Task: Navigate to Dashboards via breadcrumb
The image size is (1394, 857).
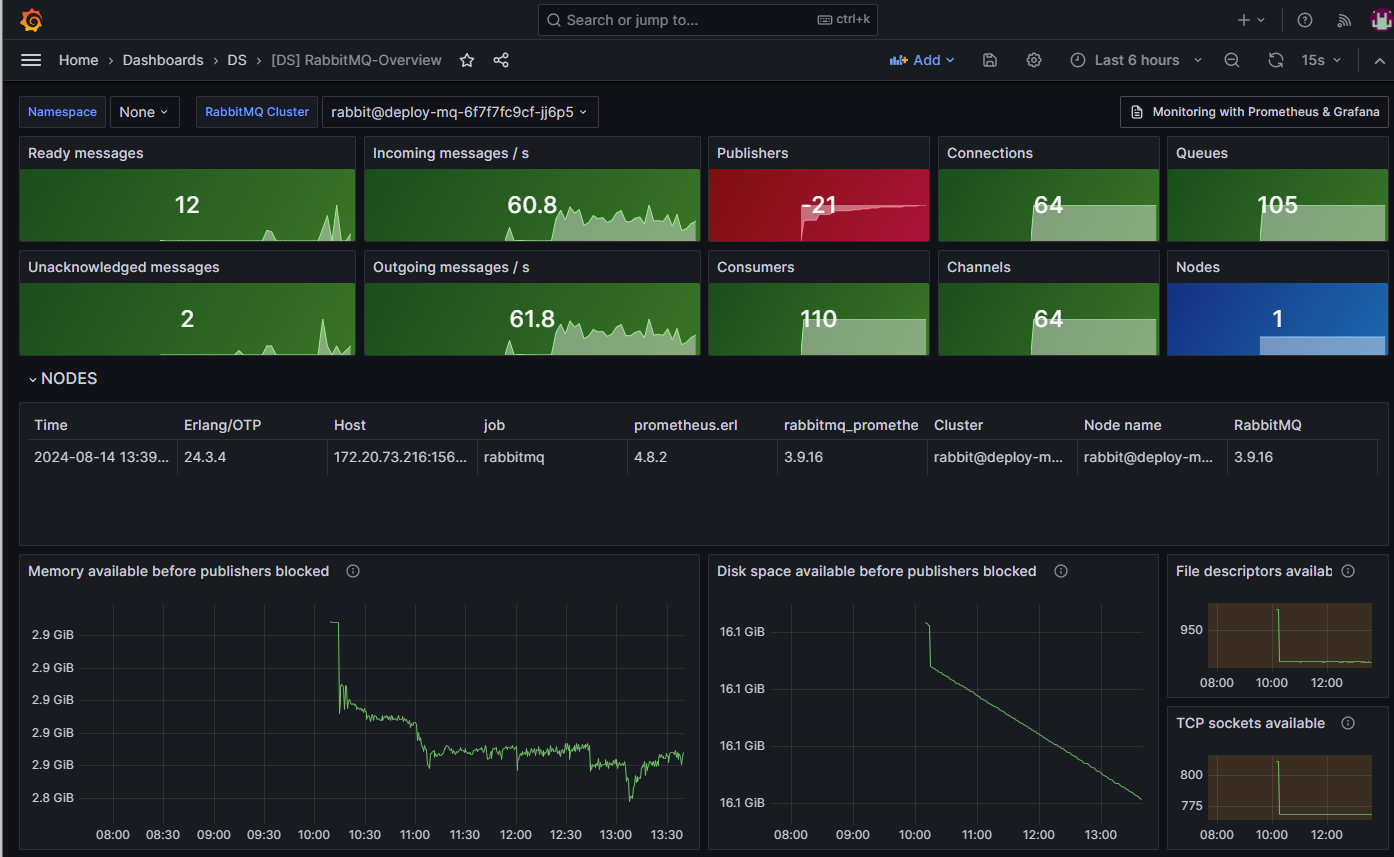Action: pos(163,60)
